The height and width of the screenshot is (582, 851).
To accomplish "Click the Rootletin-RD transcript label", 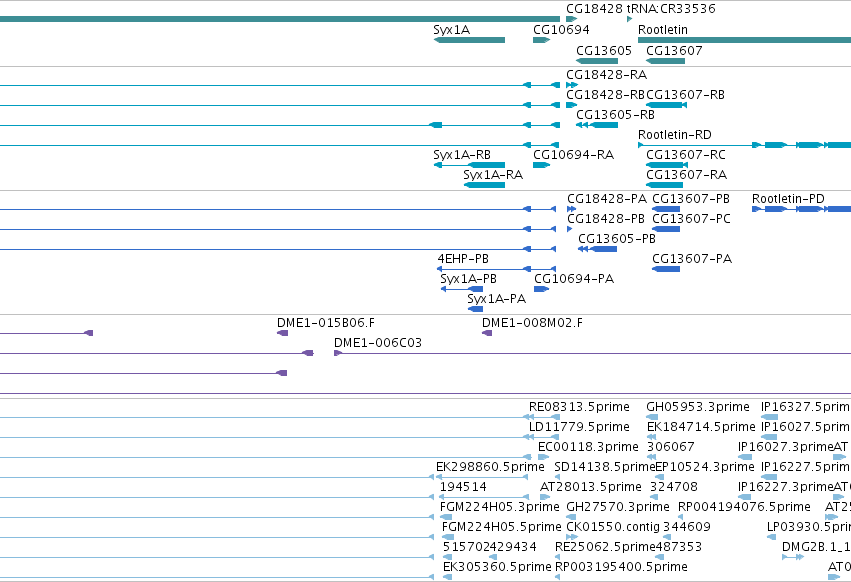I will coord(675,135).
